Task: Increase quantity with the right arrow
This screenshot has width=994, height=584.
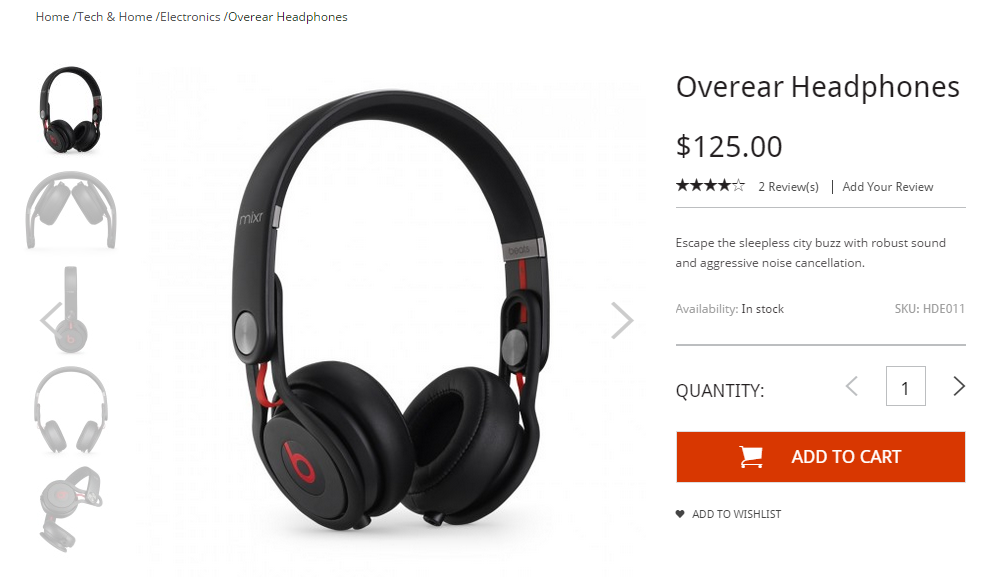Action: [958, 386]
